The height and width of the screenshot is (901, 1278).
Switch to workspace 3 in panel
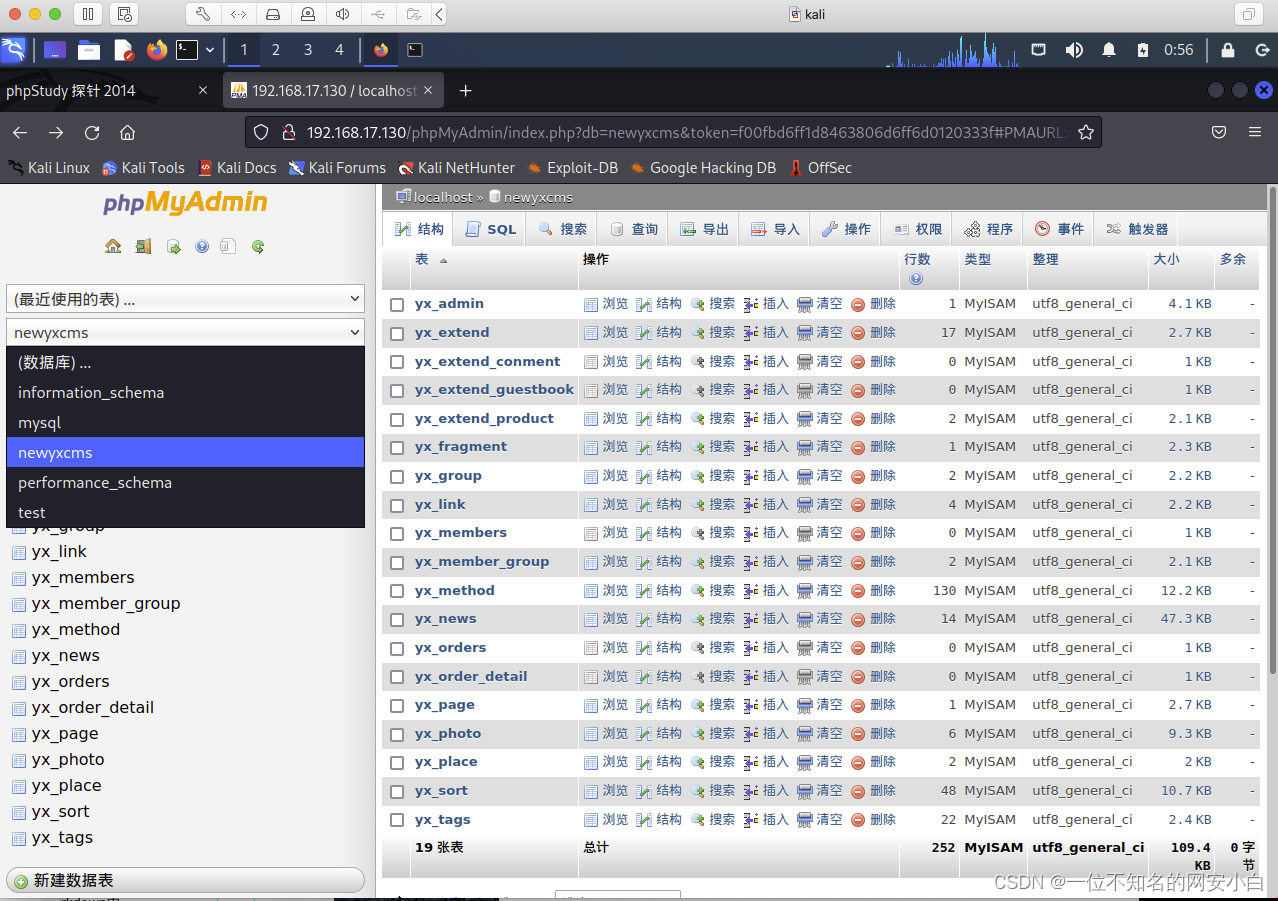308,49
